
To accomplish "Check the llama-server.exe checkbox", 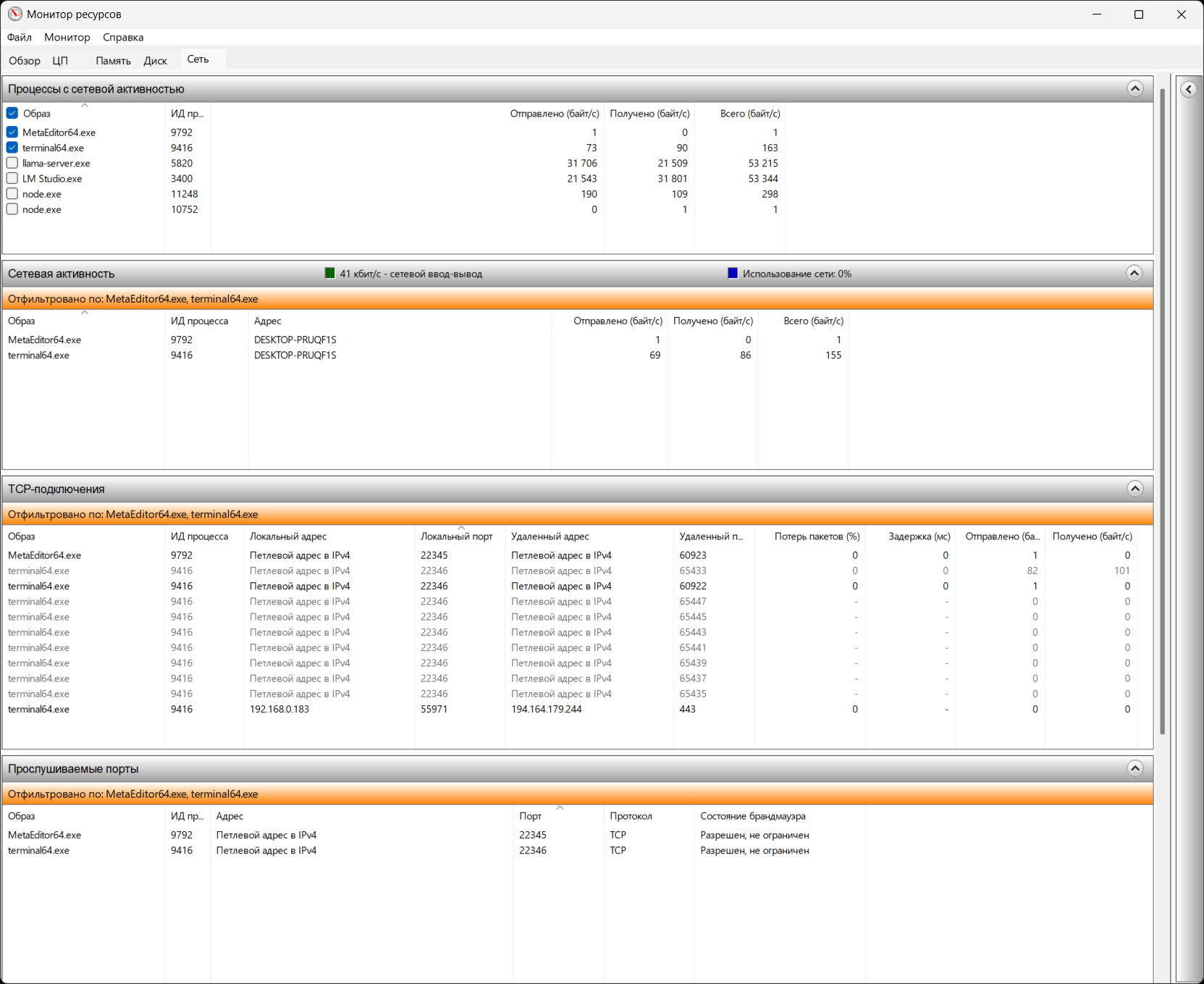I will [x=12, y=163].
